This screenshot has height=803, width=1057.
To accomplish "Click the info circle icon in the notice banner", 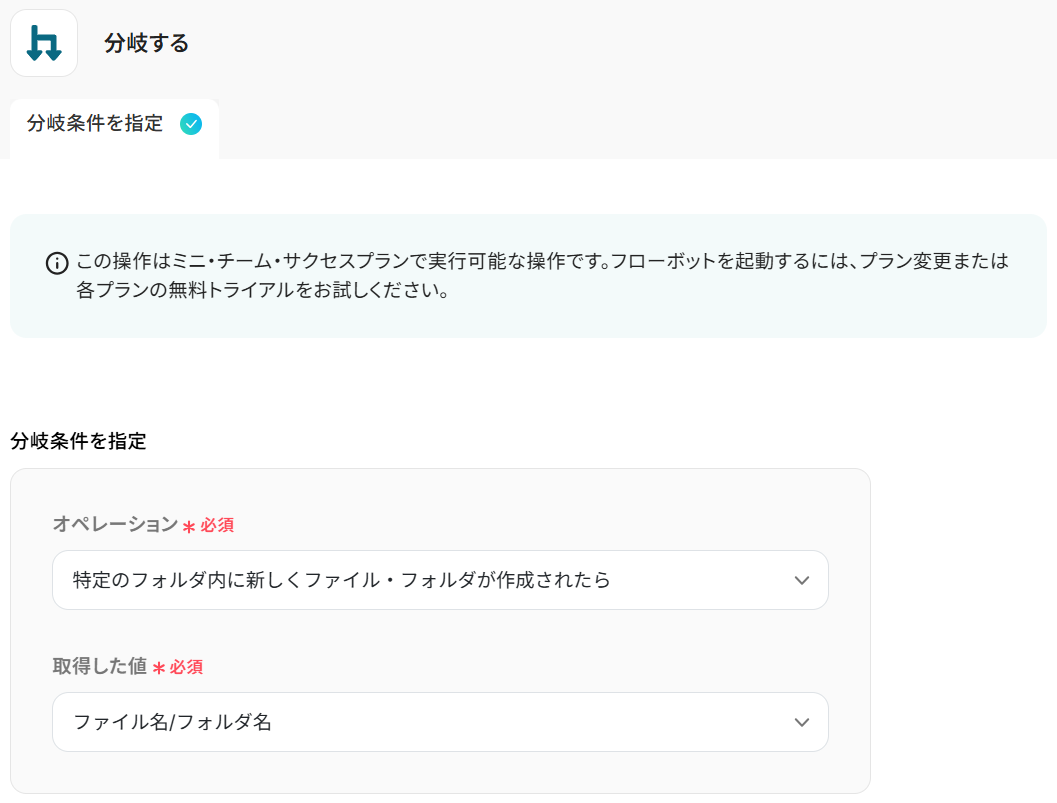I will point(57,263).
